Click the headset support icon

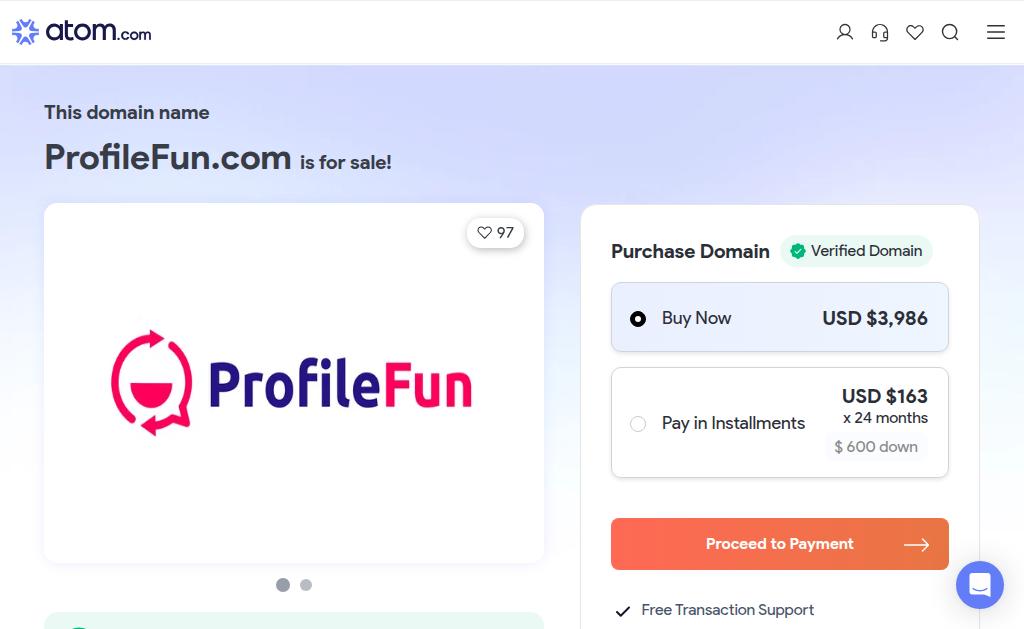pyautogui.click(x=880, y=32)
